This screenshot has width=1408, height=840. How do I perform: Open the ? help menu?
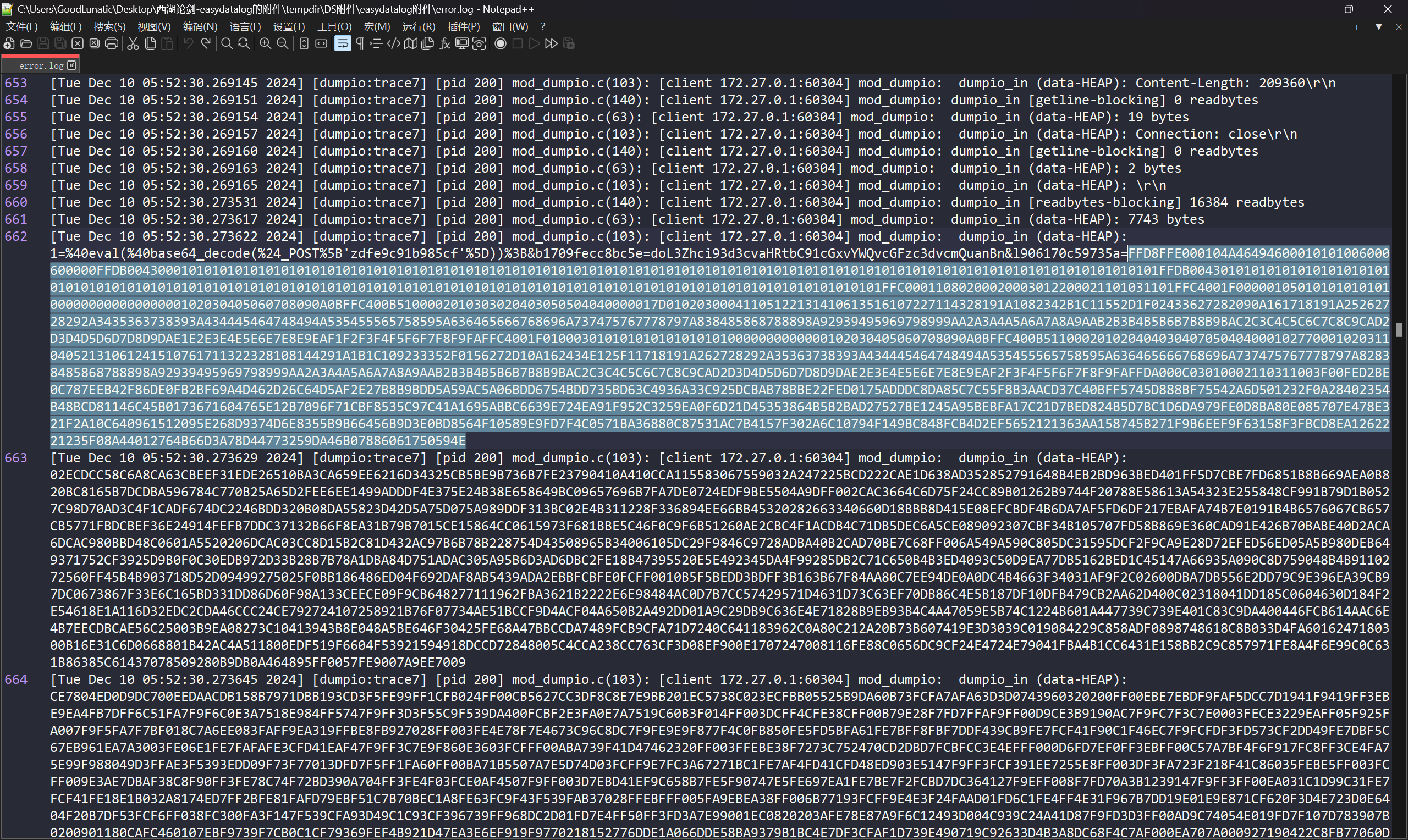[x=543, y=26]
